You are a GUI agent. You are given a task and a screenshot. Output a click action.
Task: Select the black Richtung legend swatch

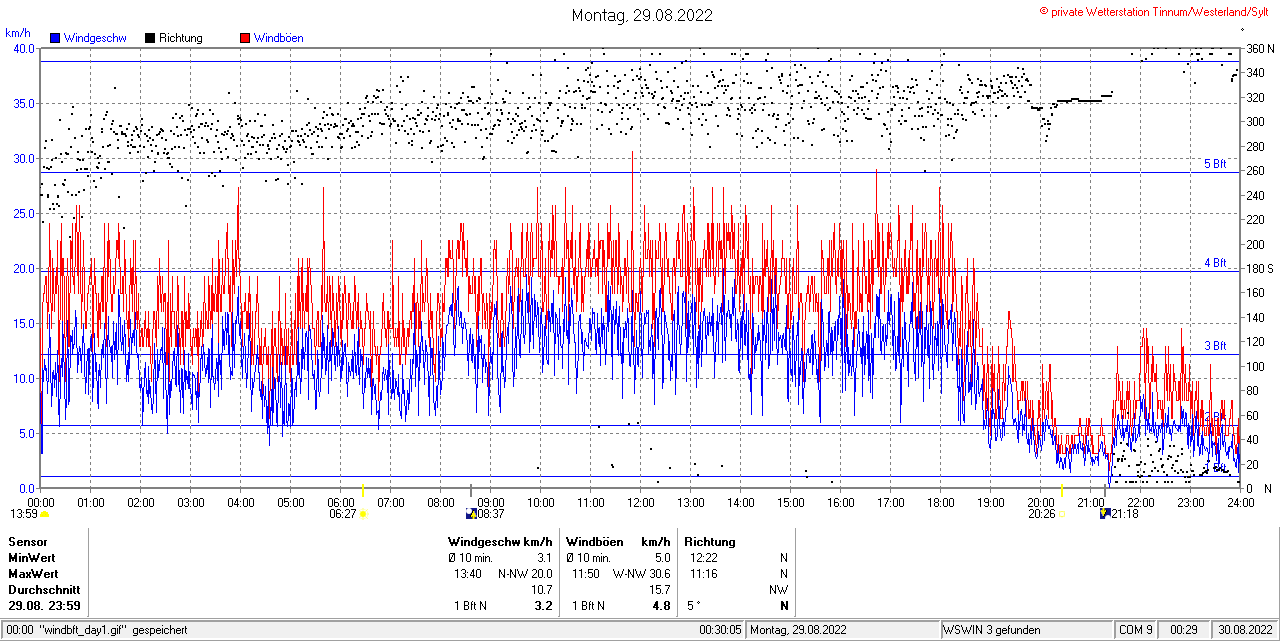click(150, 38)
